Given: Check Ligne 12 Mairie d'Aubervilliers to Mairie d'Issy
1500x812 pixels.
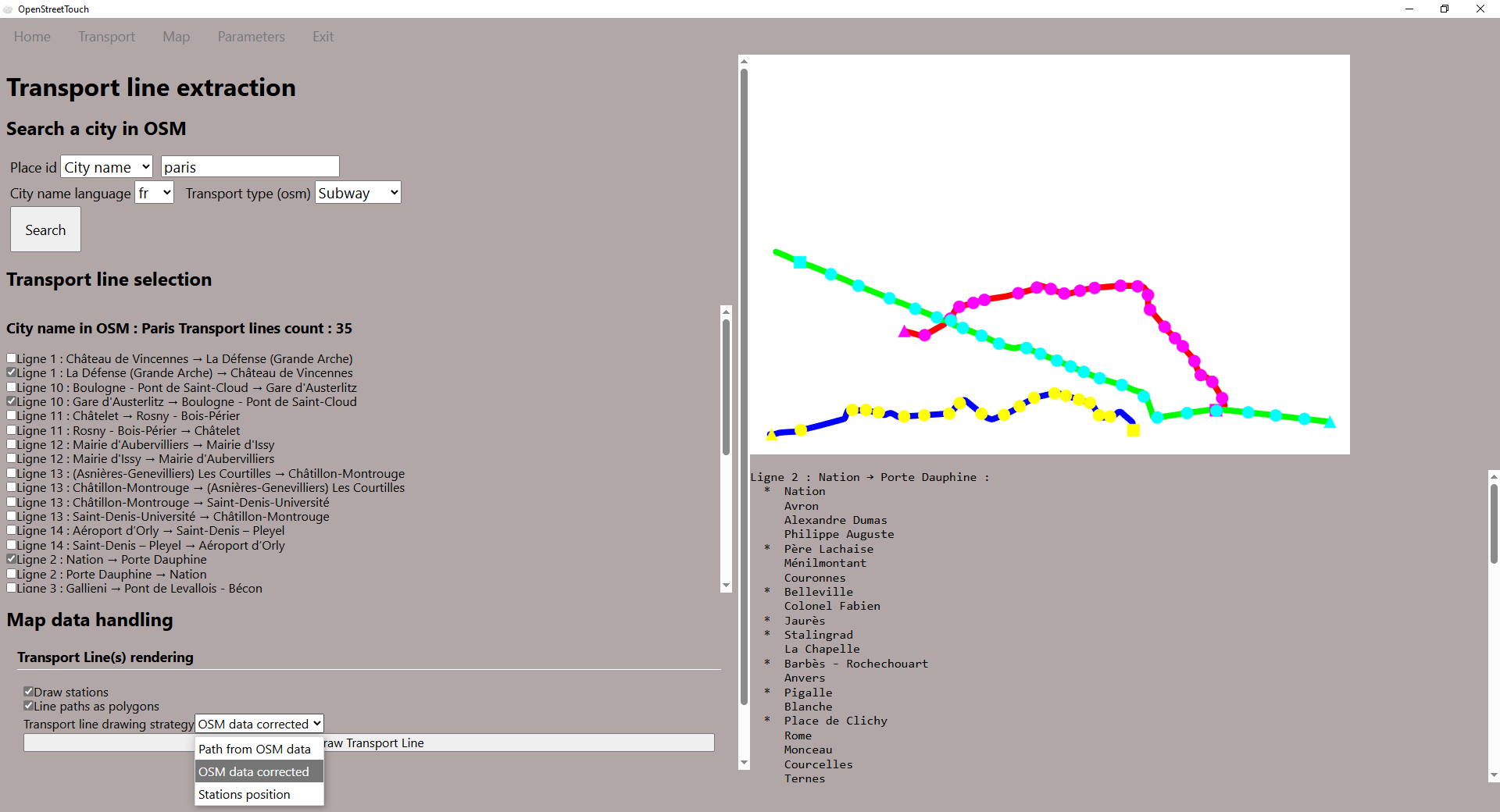Looking at the screenshot, I should 12,444.
